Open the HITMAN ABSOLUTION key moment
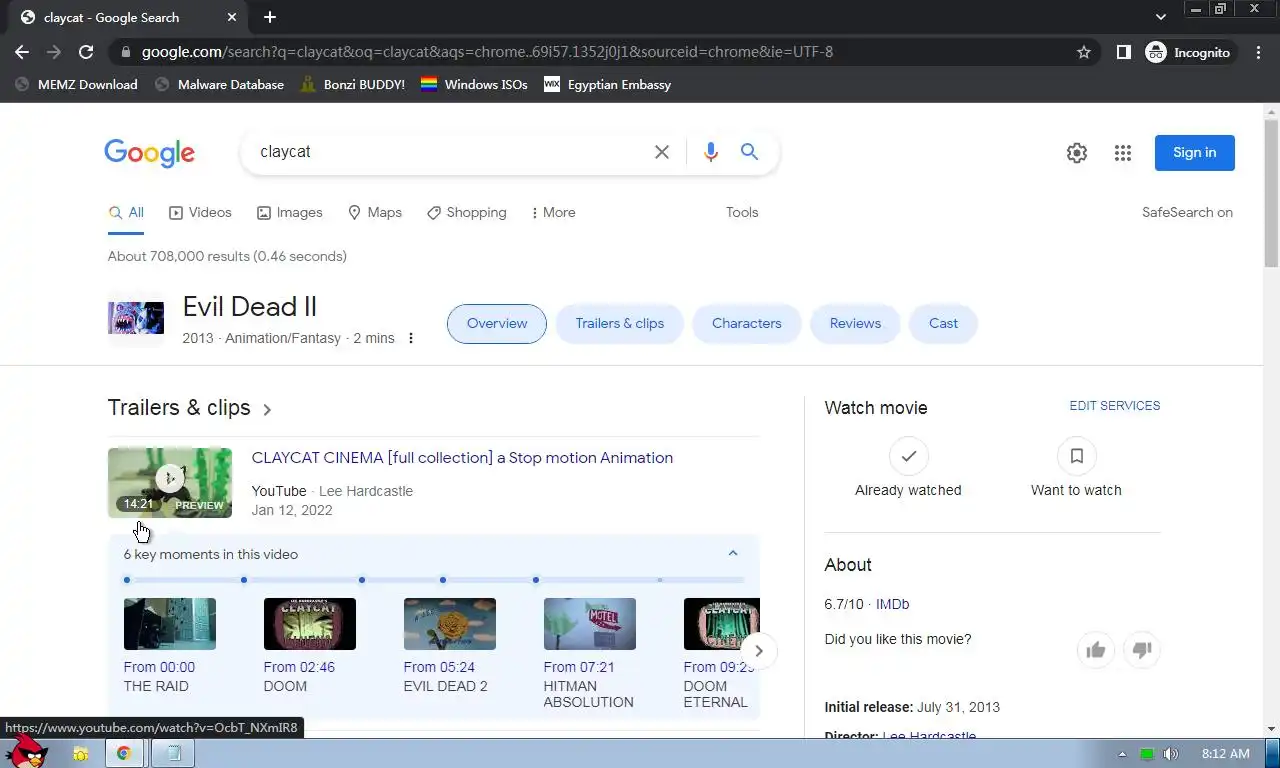 point(590,624)
